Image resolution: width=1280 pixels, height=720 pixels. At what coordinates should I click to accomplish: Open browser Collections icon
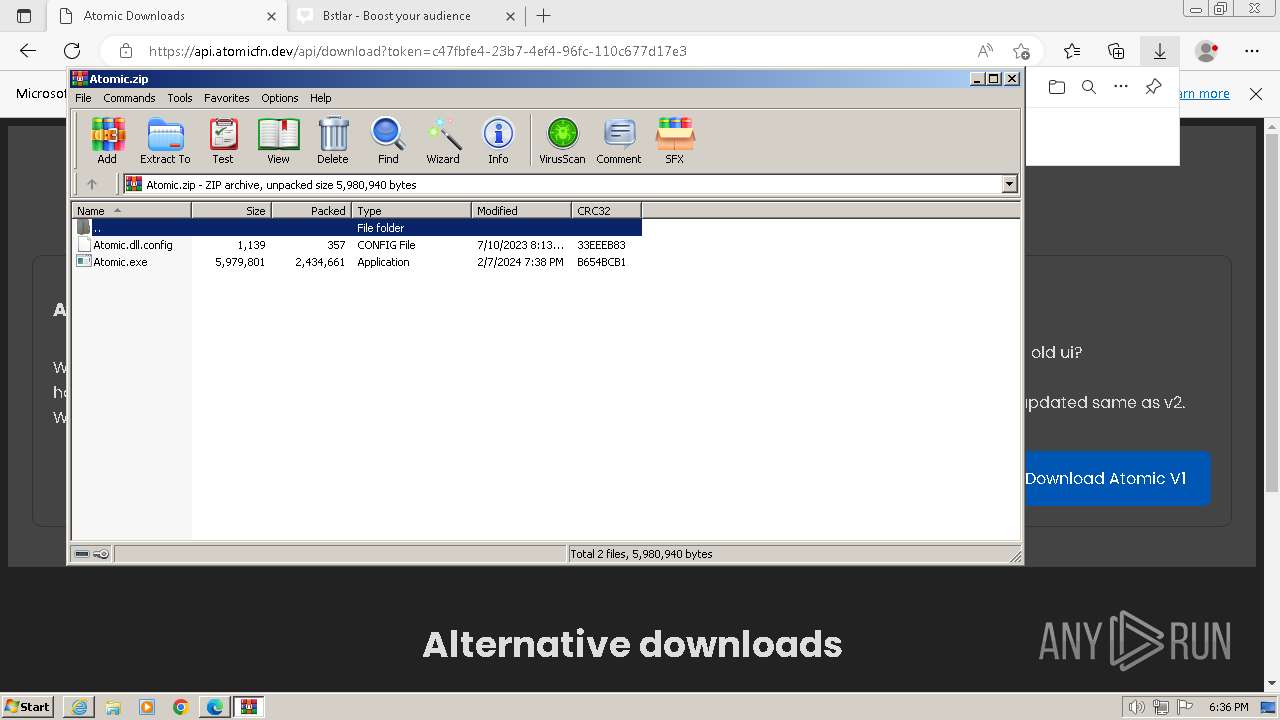point(1116,51)
